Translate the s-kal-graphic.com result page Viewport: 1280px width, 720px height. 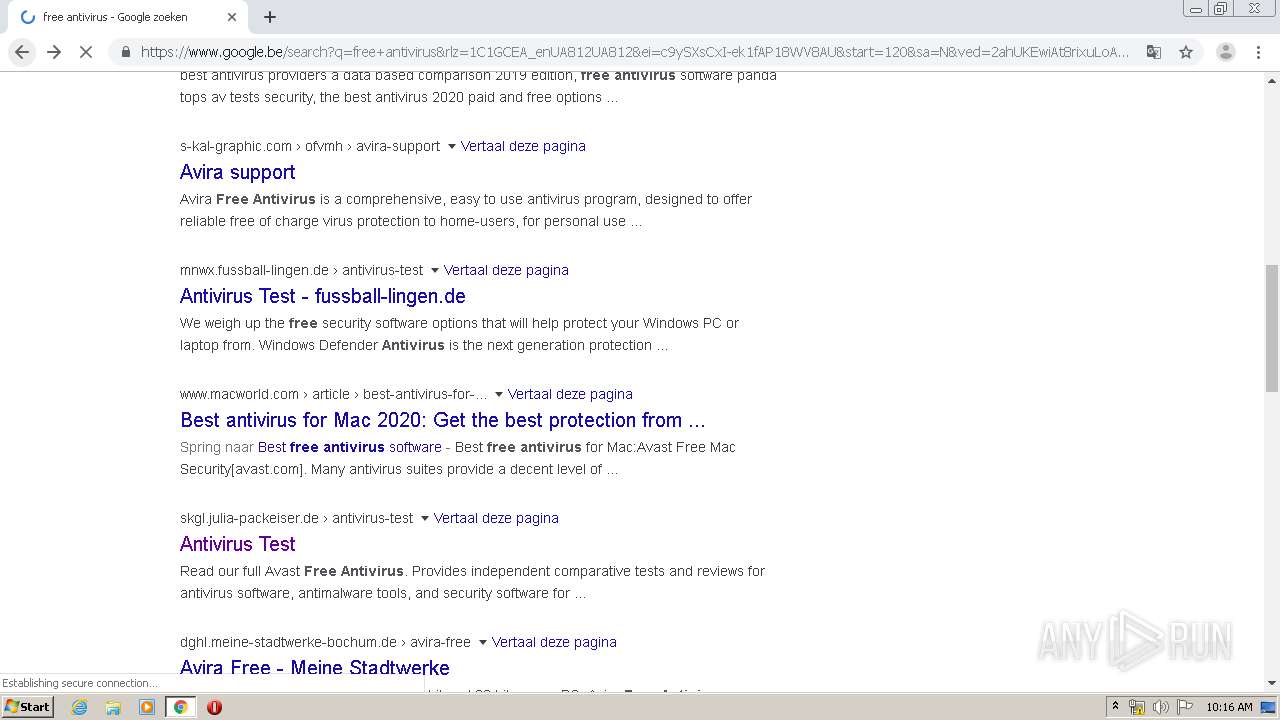[x=523, y=146]
